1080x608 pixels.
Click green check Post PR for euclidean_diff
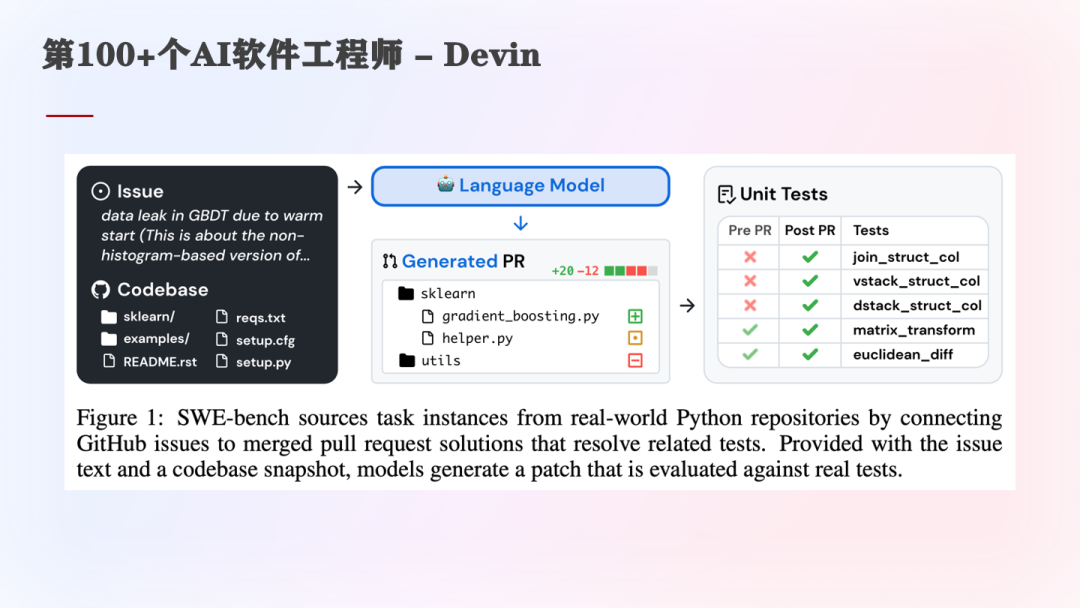point(810,354)
